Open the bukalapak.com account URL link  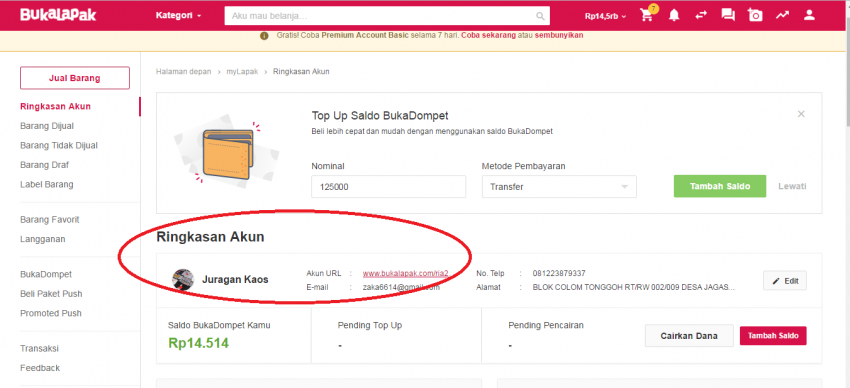pyautogui.click(x=405, y=274)
